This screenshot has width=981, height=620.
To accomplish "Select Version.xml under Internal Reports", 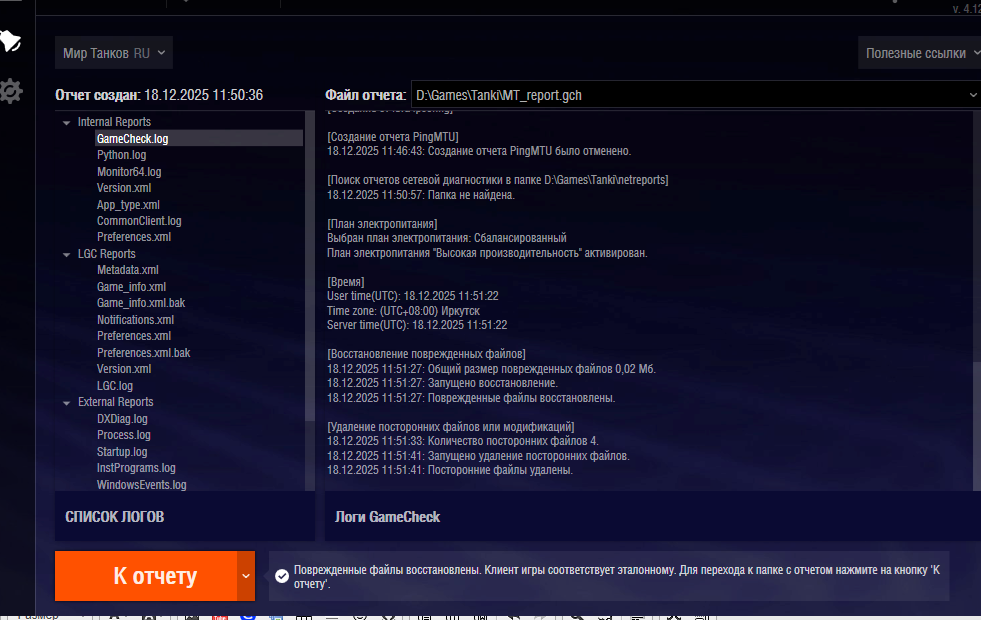I will point(124,188).
